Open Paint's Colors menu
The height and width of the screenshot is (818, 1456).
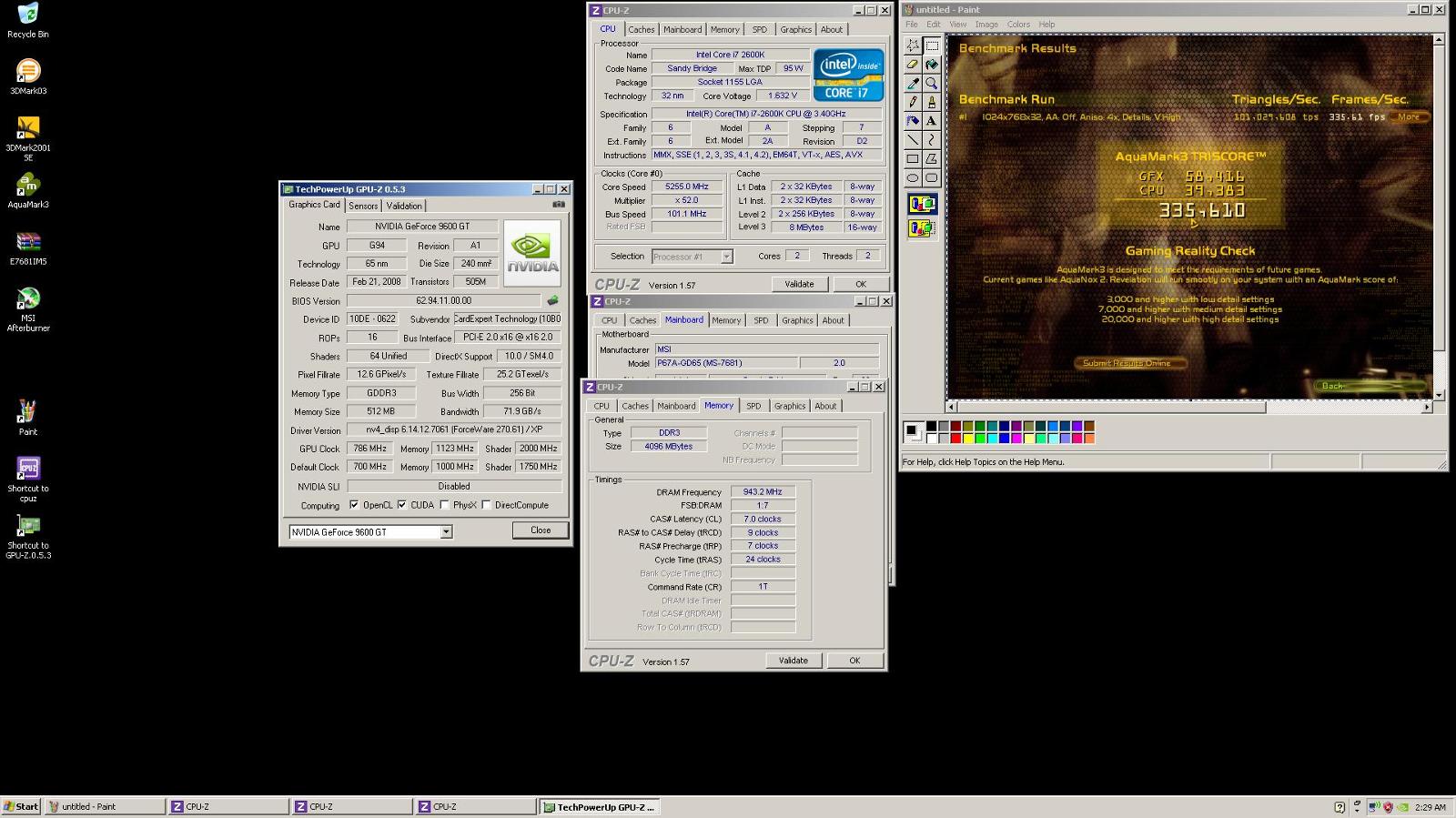tap(1018, 25)
